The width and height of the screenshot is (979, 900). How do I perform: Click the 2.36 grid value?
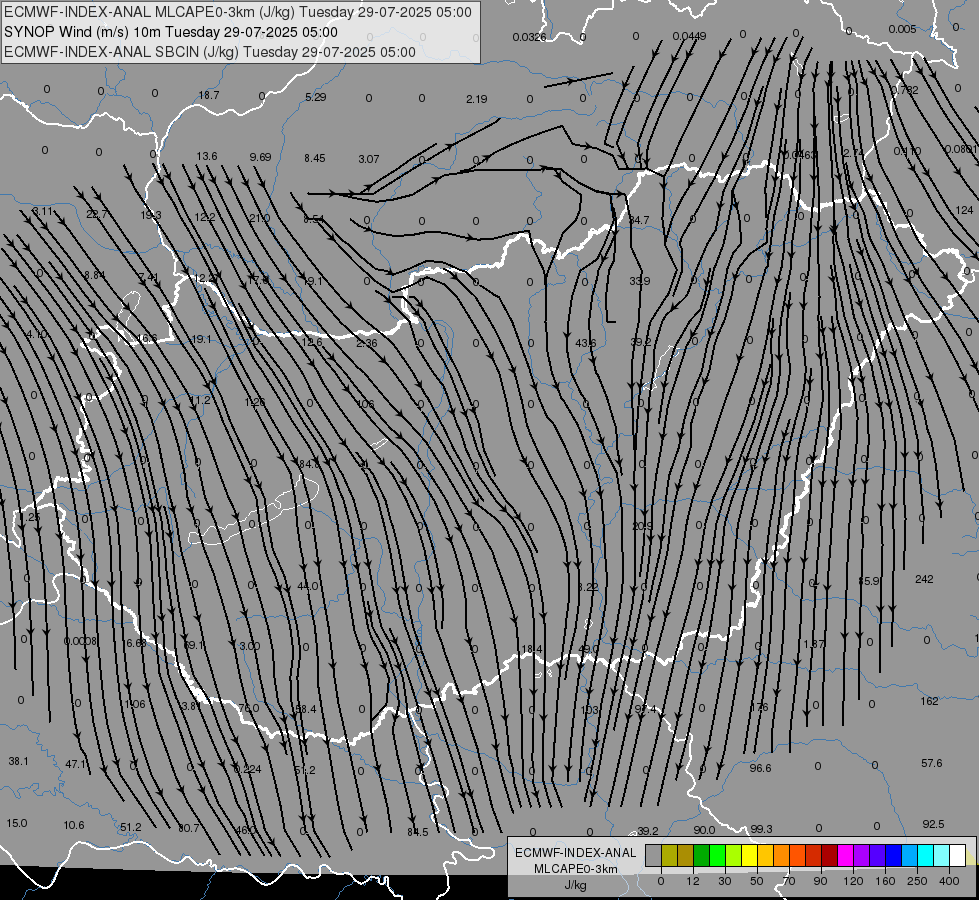point(367,343)
